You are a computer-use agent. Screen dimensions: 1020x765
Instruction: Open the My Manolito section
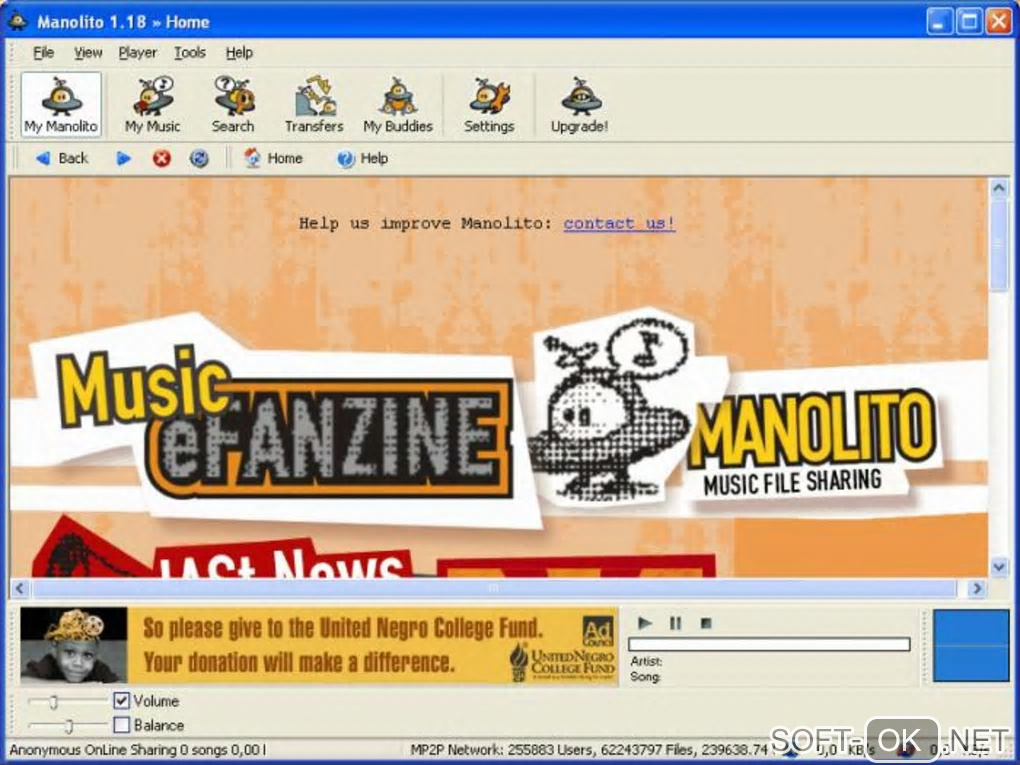(61, 104)
